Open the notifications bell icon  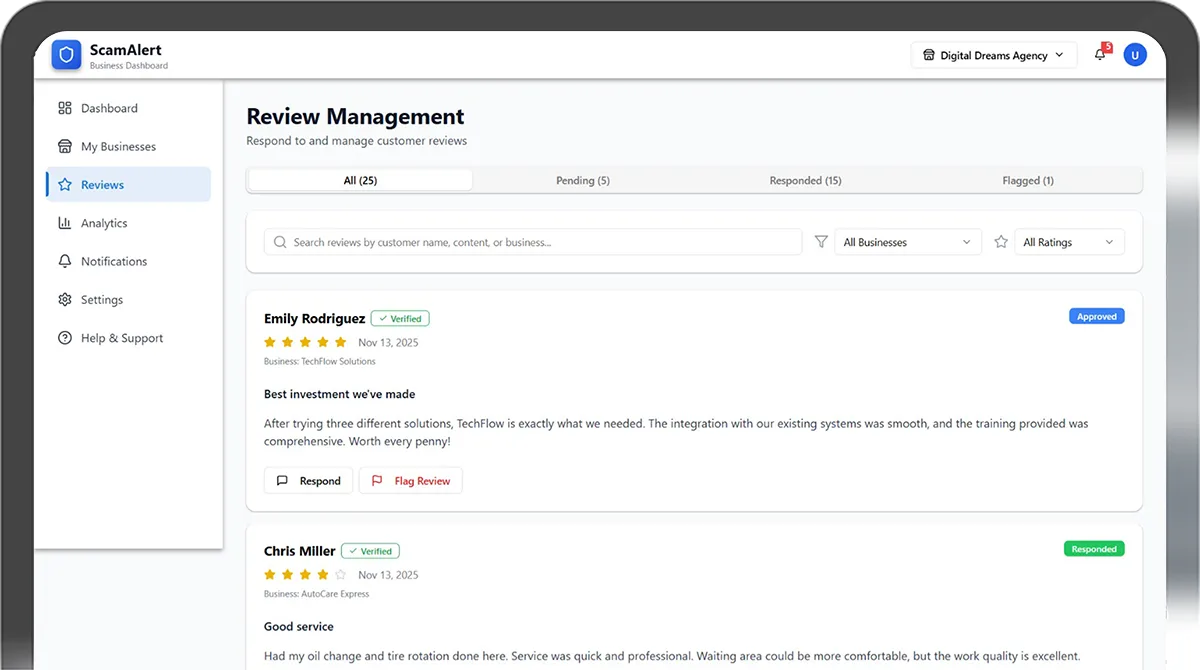[x=1100, y=56]
